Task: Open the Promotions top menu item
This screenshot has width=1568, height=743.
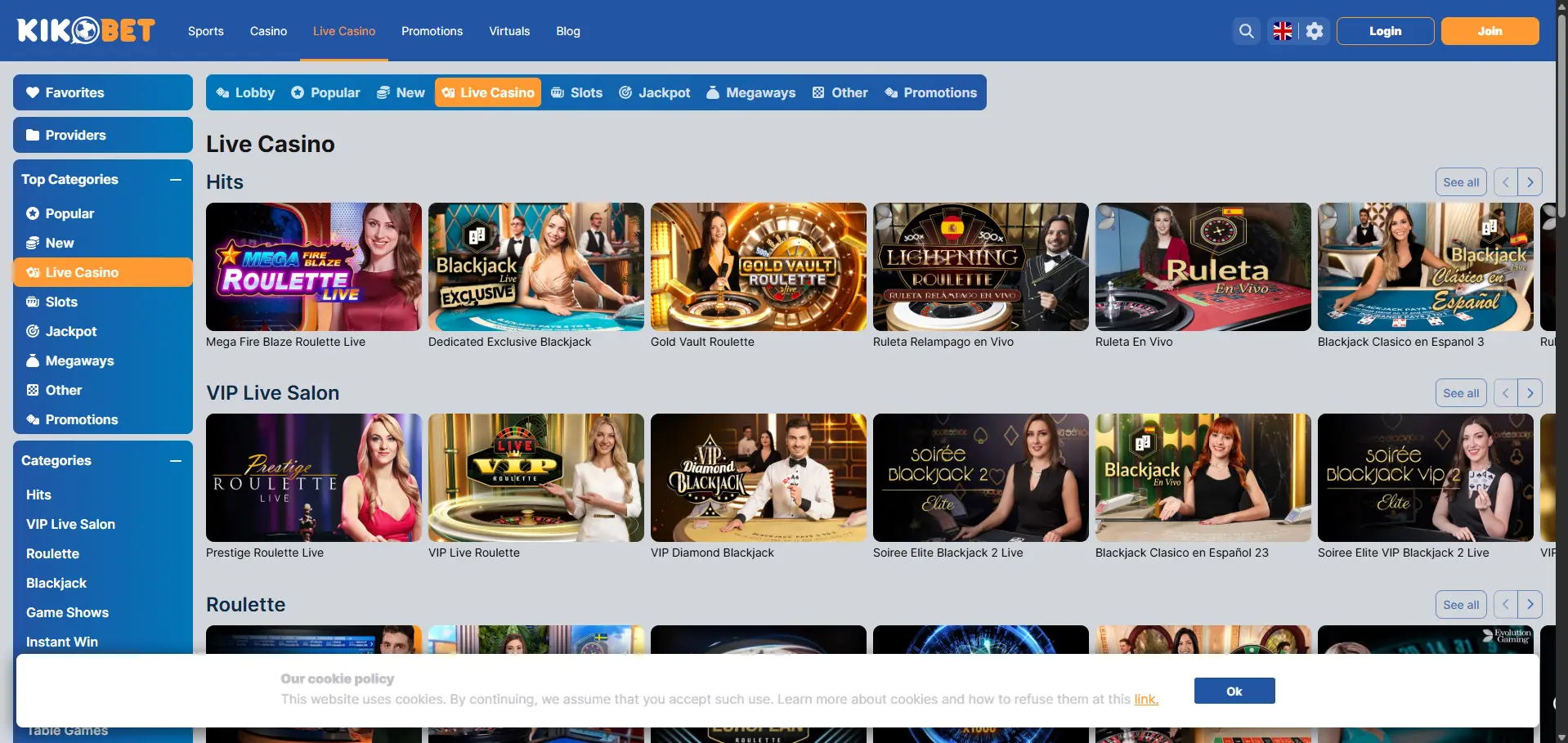Action: click(x=432, y=31)
